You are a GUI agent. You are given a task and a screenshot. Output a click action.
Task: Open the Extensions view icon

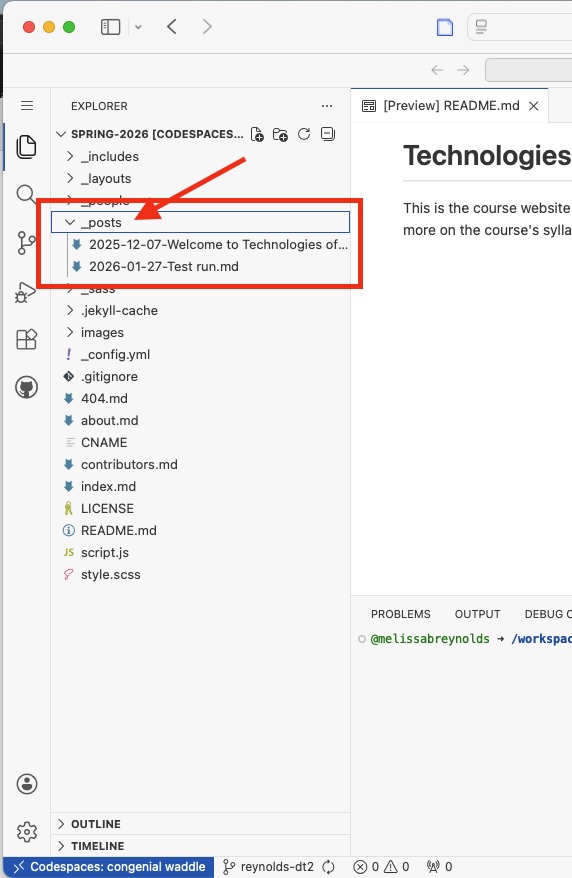pyautogui.click(x=26, y=339)
